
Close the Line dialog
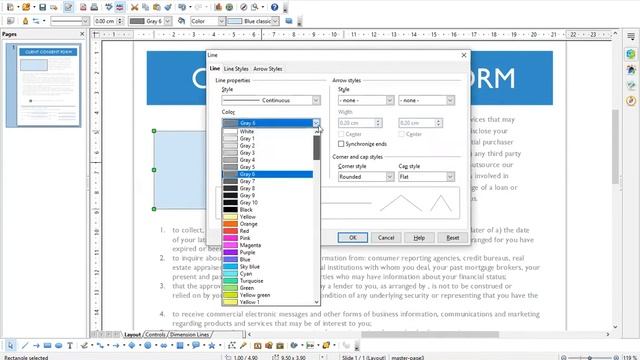(x=464, y=55)
